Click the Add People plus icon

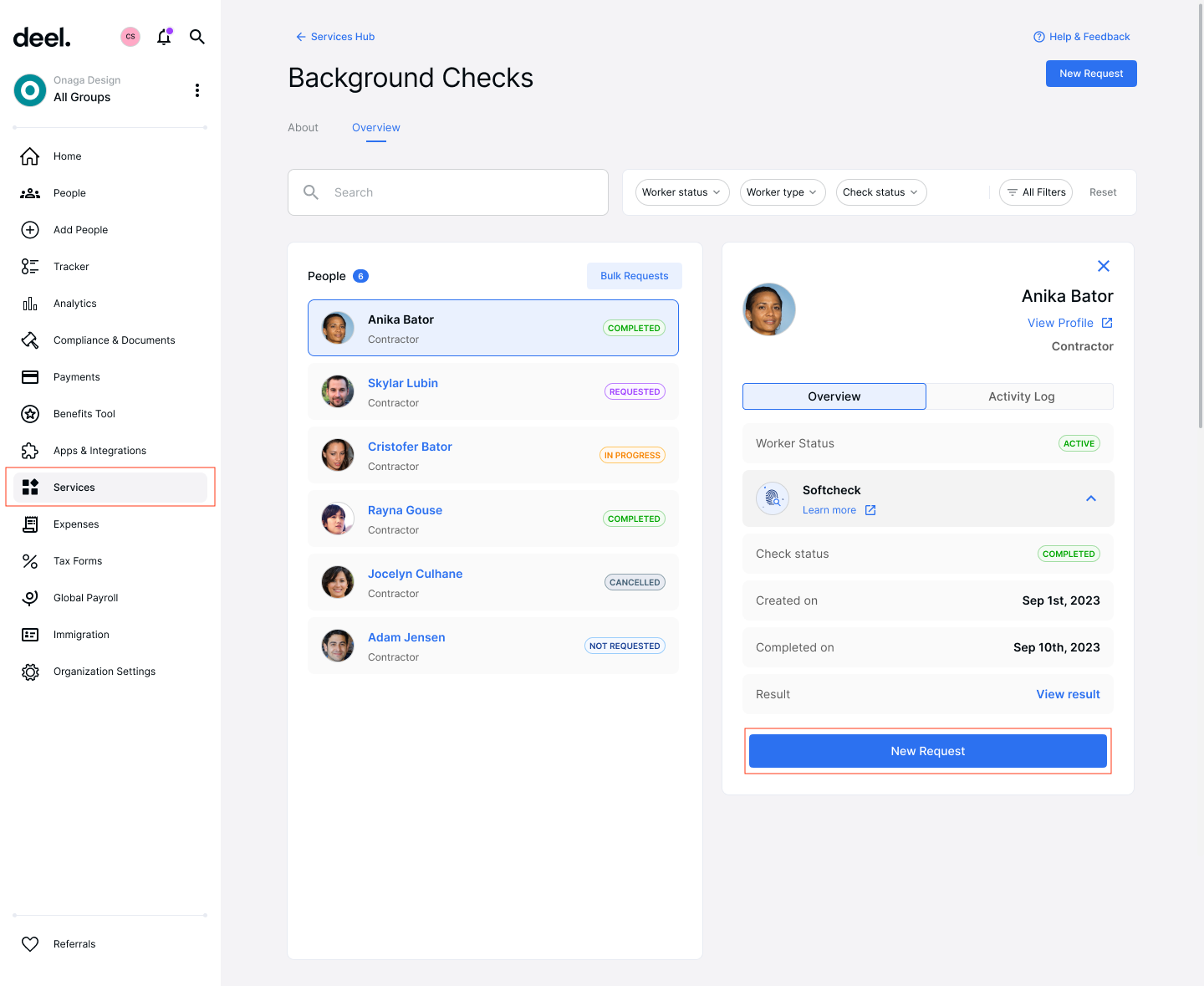pos(30,230)
